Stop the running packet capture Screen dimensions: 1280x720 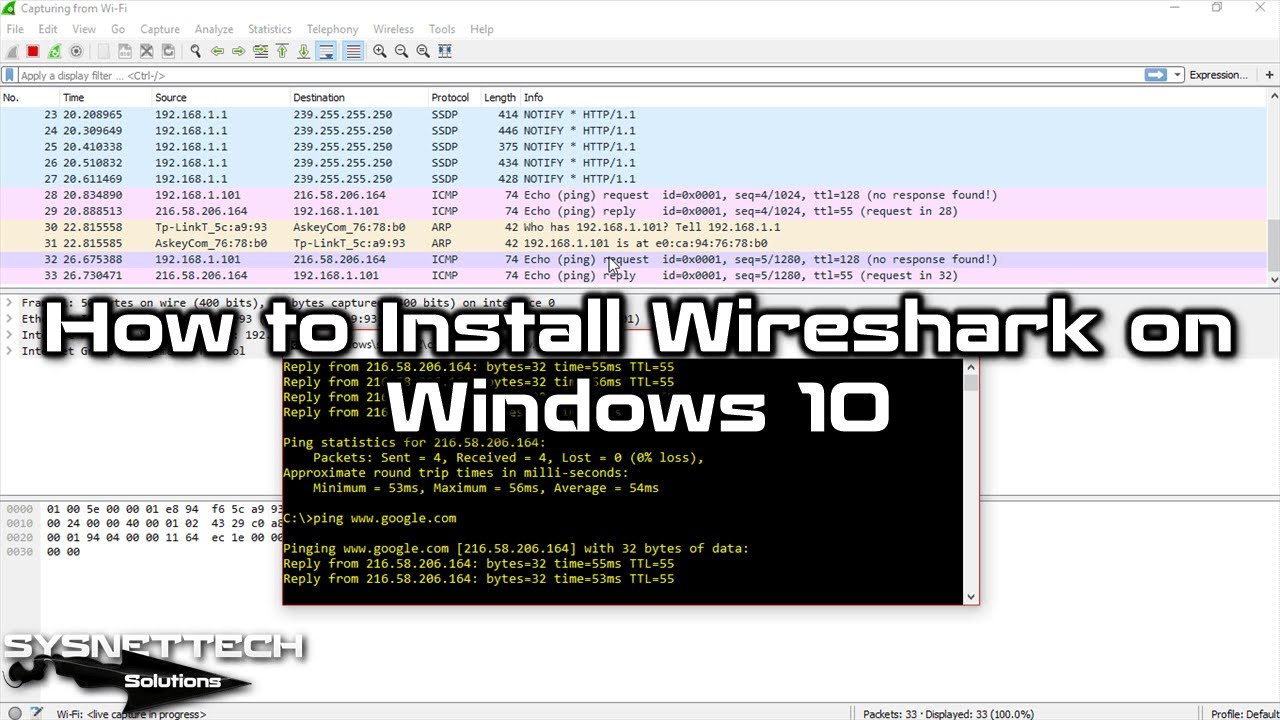[33, 51]
